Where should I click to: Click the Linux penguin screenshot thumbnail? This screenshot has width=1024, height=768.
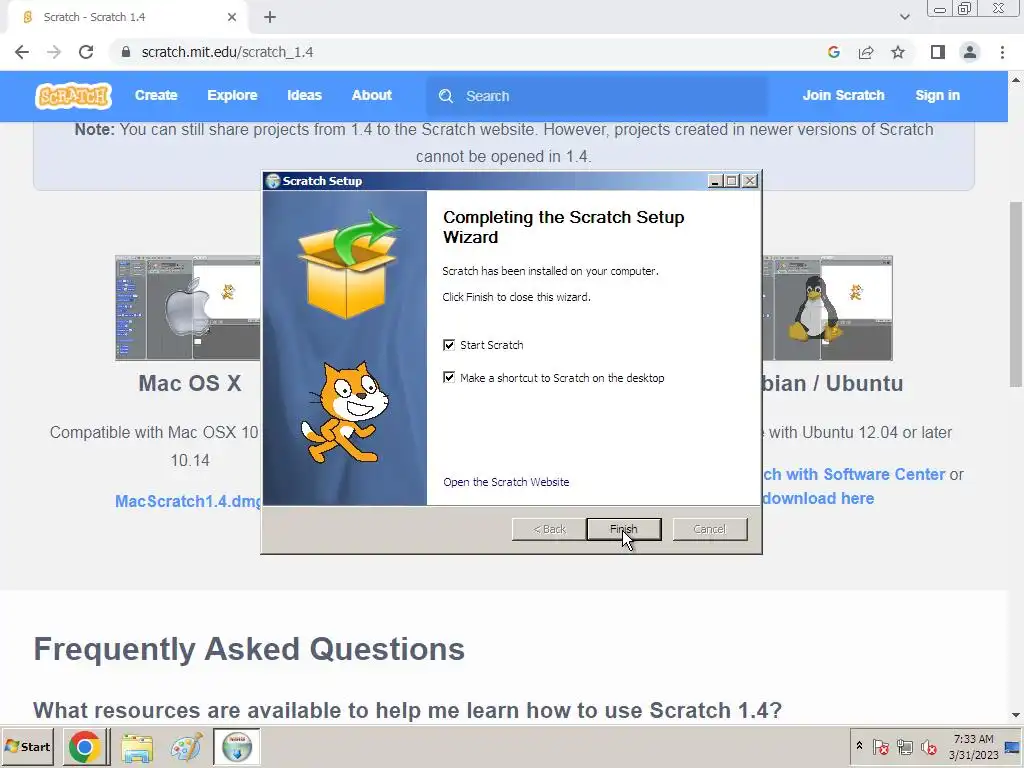[827, 308]
